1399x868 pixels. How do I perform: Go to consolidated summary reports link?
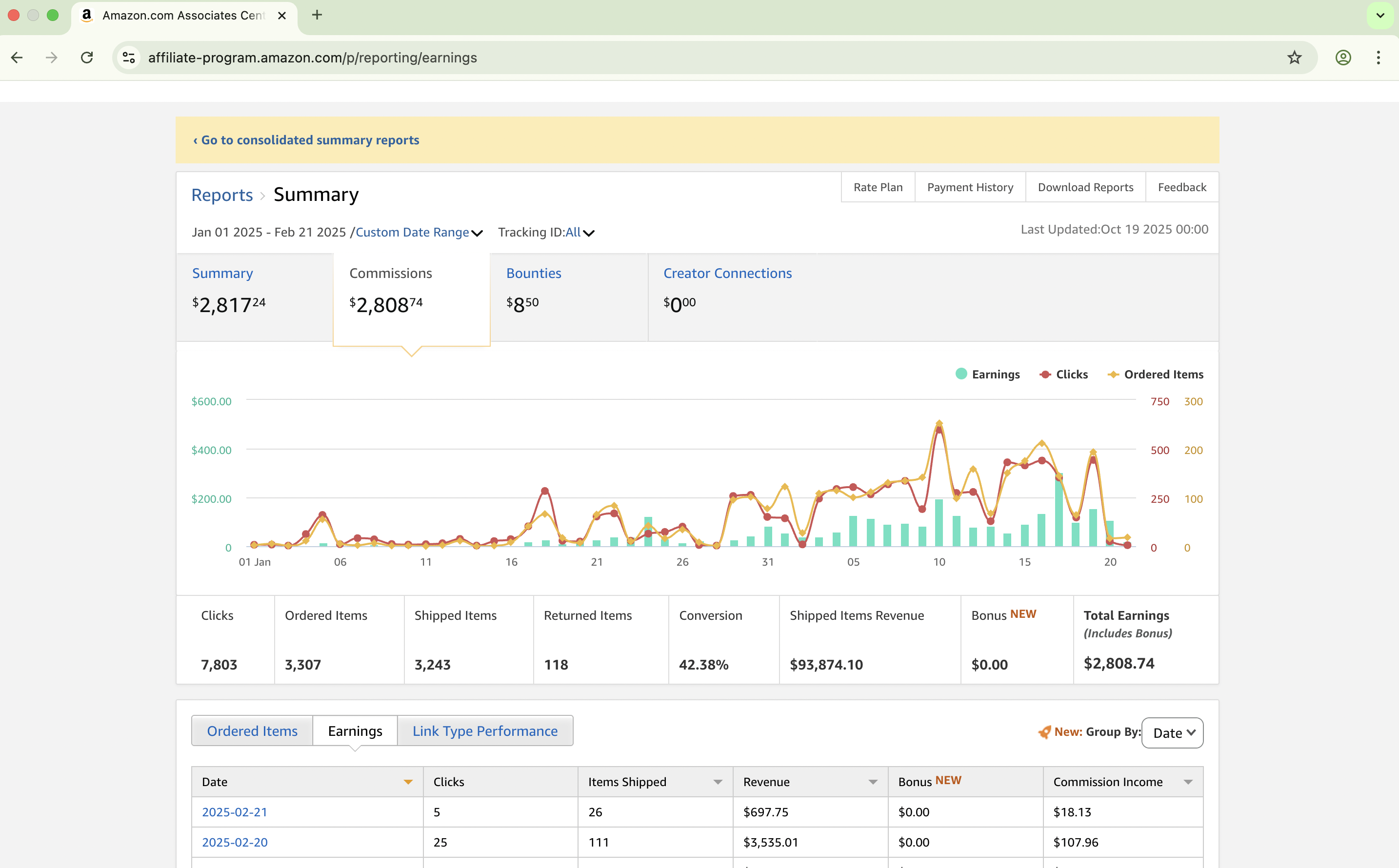coord(306,140)
